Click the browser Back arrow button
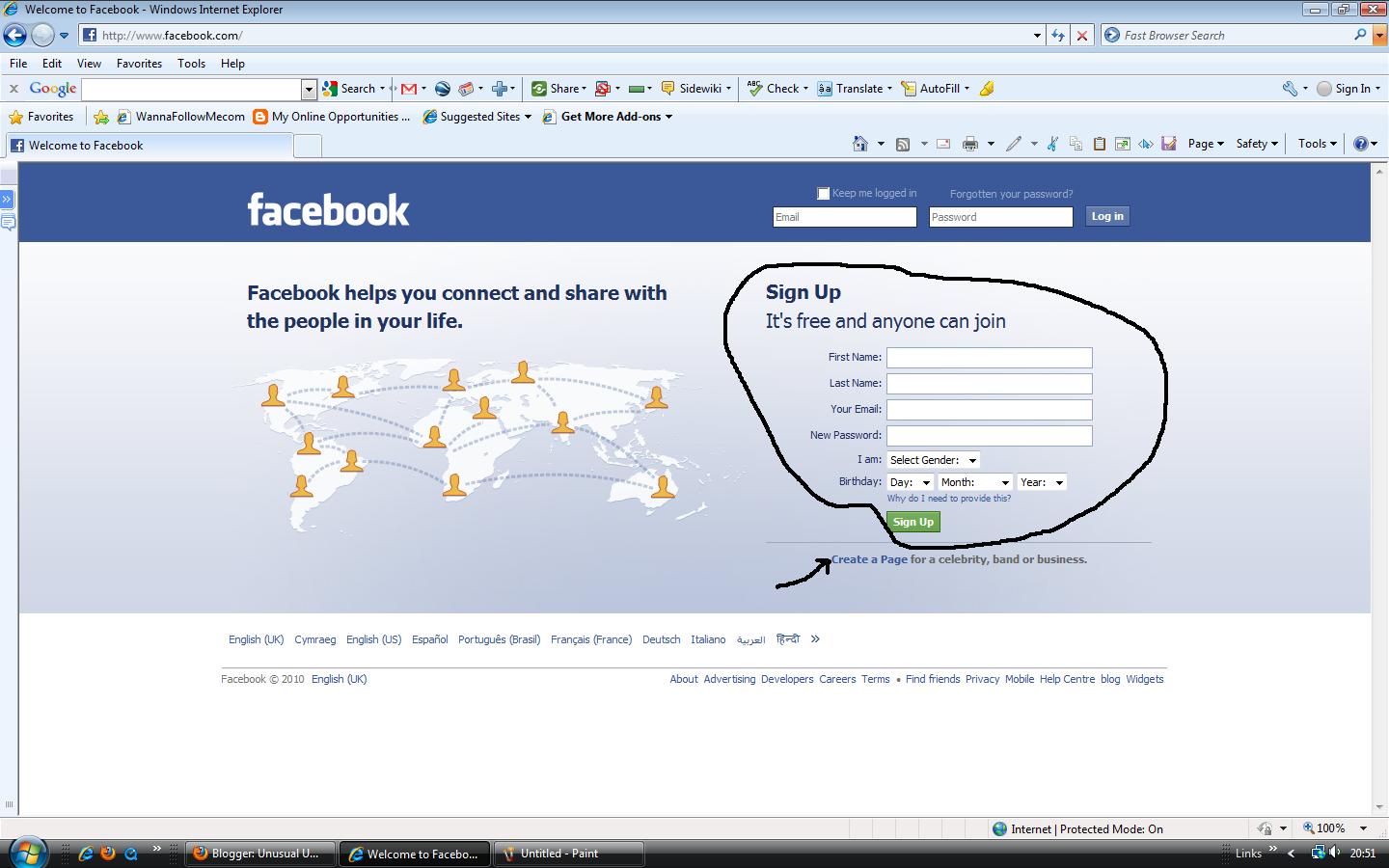This screenshot has height=868, width=1389. (x=14, y=36)
